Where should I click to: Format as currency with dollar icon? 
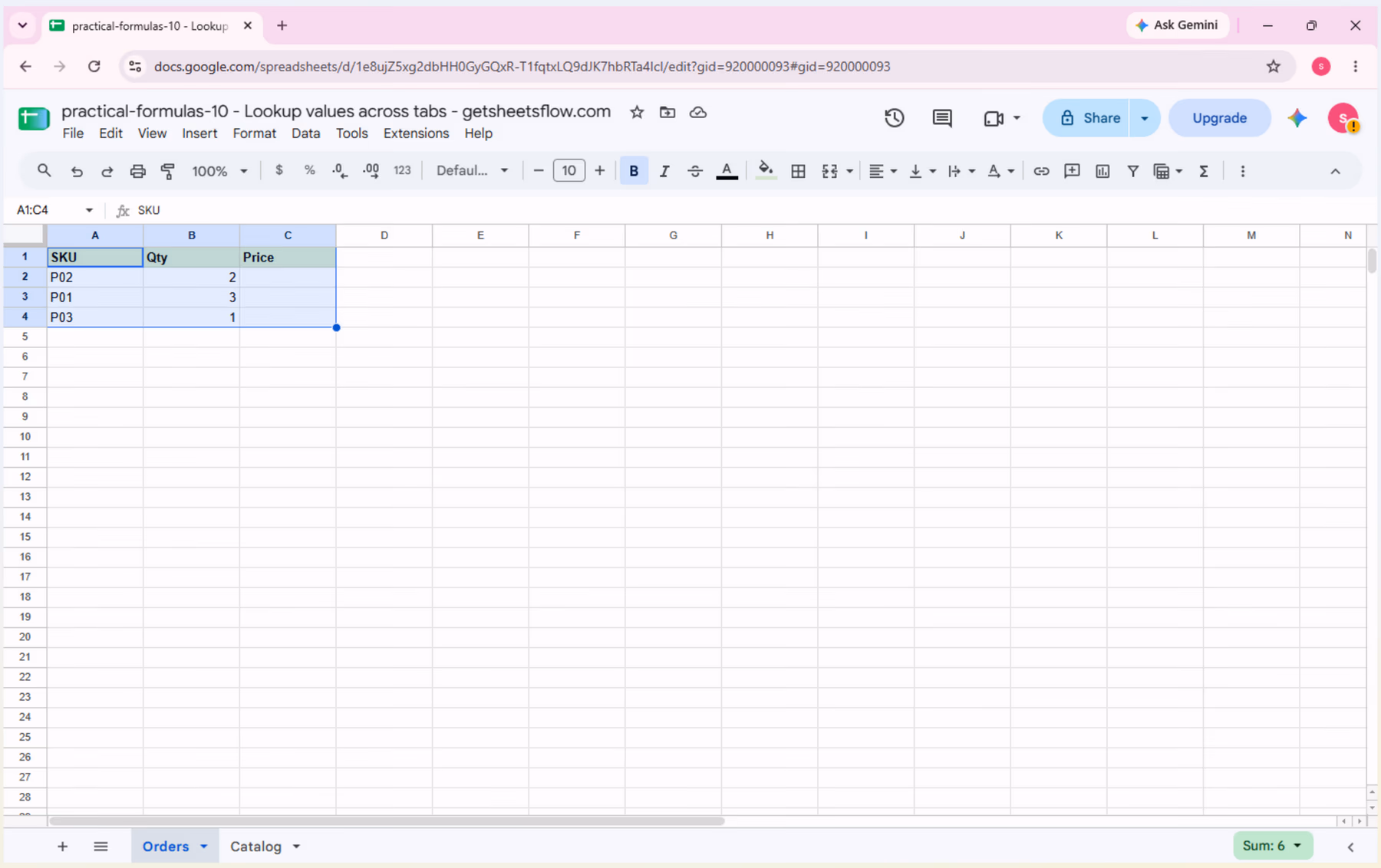279,170
